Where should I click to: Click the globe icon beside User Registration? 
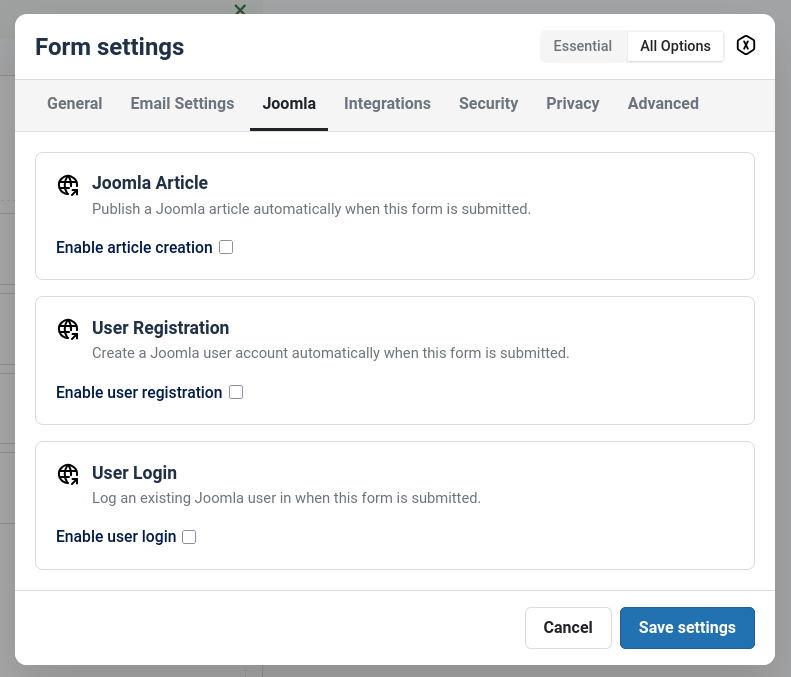point(68,329)
